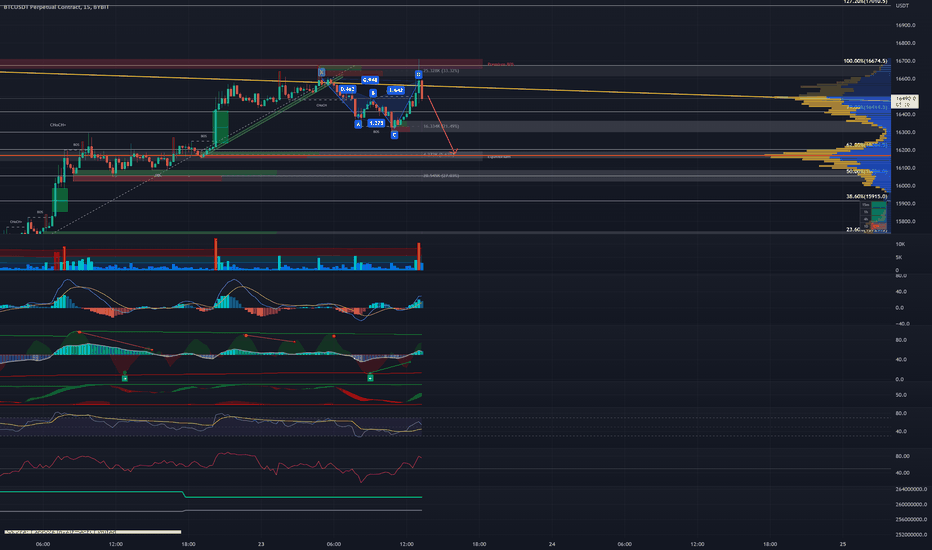Click the 16900.0 price axis value
This screenshot has width=932, height=550.
(x=905, y=26)
